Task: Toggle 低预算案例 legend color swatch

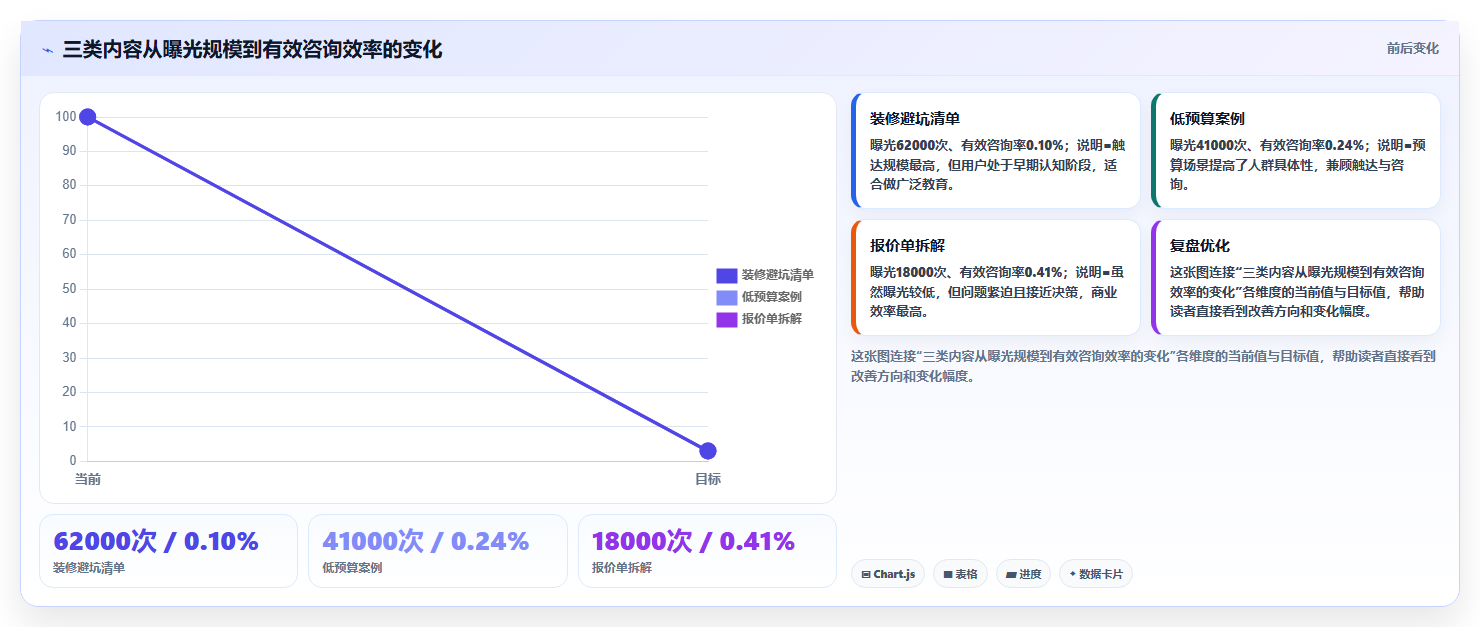Action: coord(726,297)
